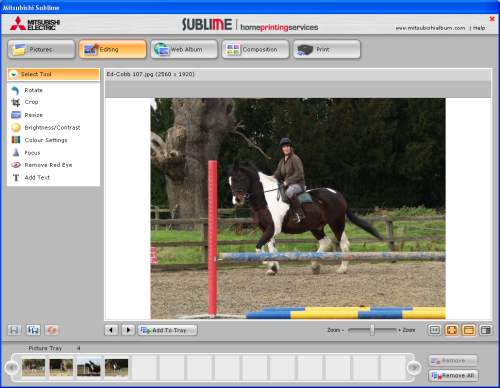The image size is (500, 388).
Task: Toggle the side panel view icon
Action: point(486,330)
